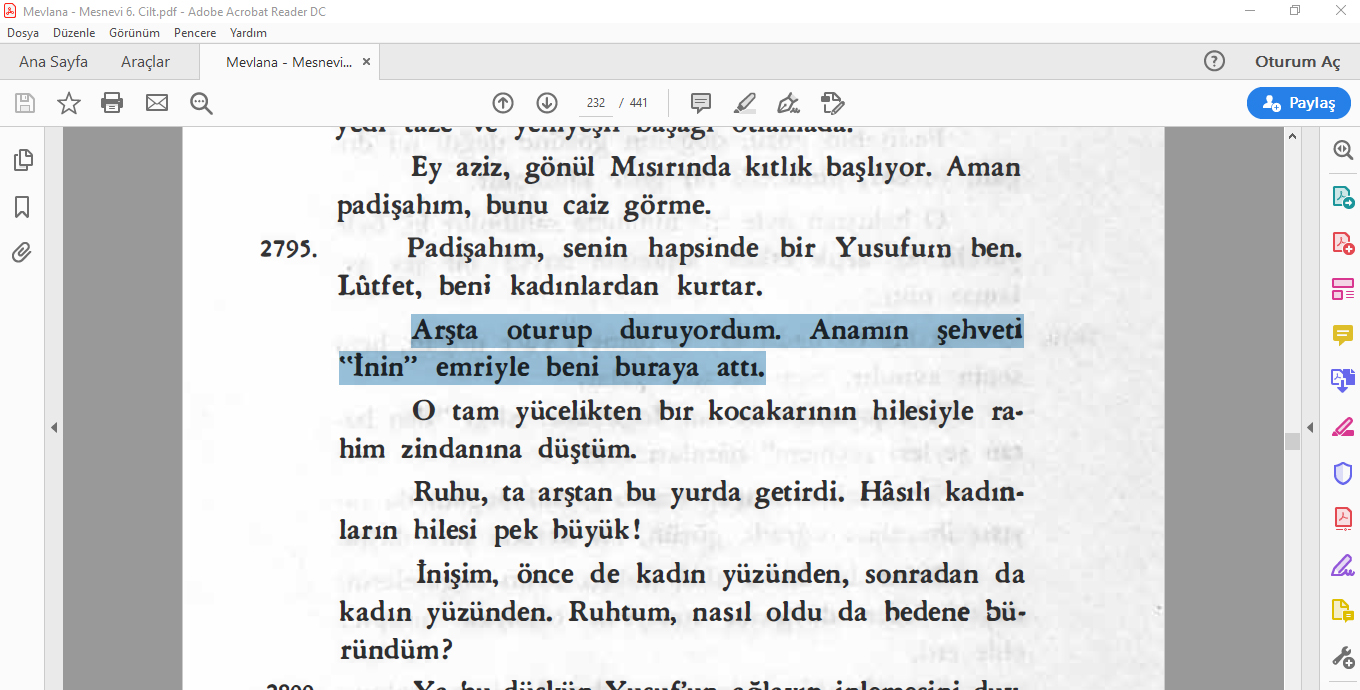The height and width of the screenshot is (690, 1360).
Task: Open the search magnifier tool in right pane
Action: 1342,150
